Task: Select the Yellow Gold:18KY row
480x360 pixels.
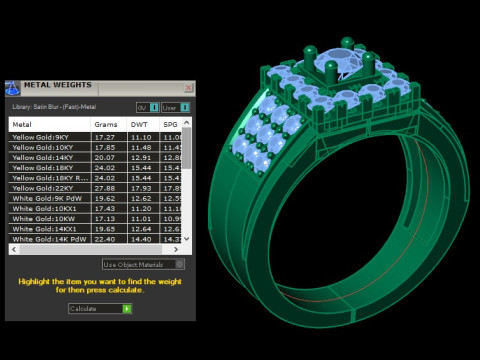Action: tap(95, 168)
